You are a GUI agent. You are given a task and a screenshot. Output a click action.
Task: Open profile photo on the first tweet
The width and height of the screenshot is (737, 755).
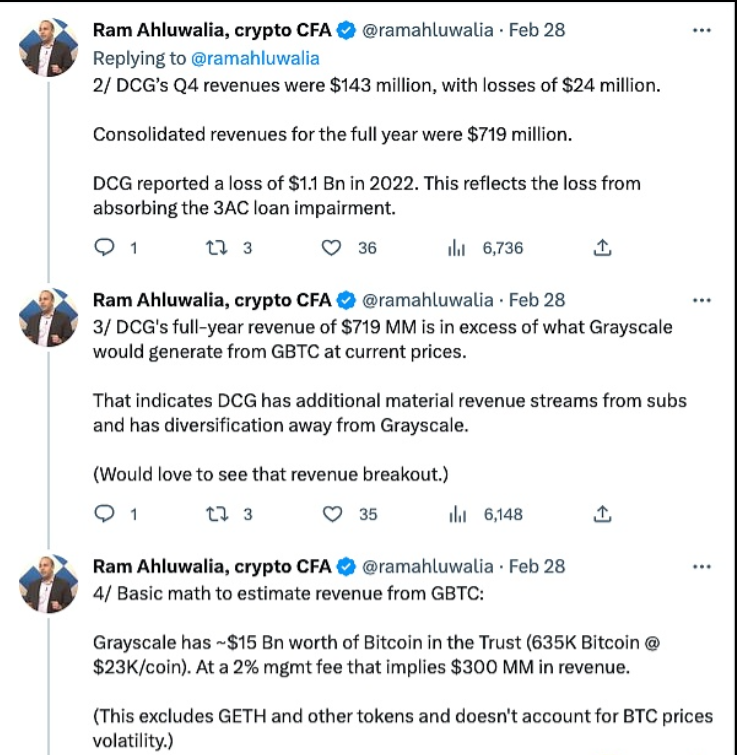click(x=49, y=46)
